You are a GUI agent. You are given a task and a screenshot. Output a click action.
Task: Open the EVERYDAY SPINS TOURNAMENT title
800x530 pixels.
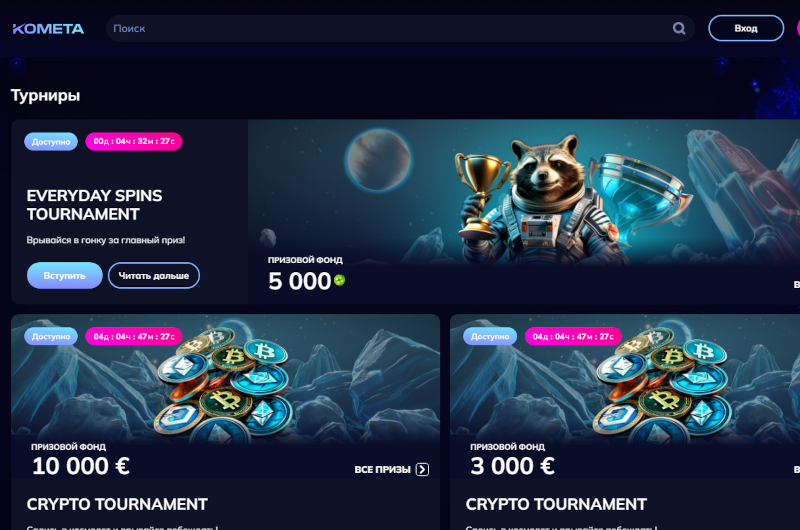pos(94,205)
